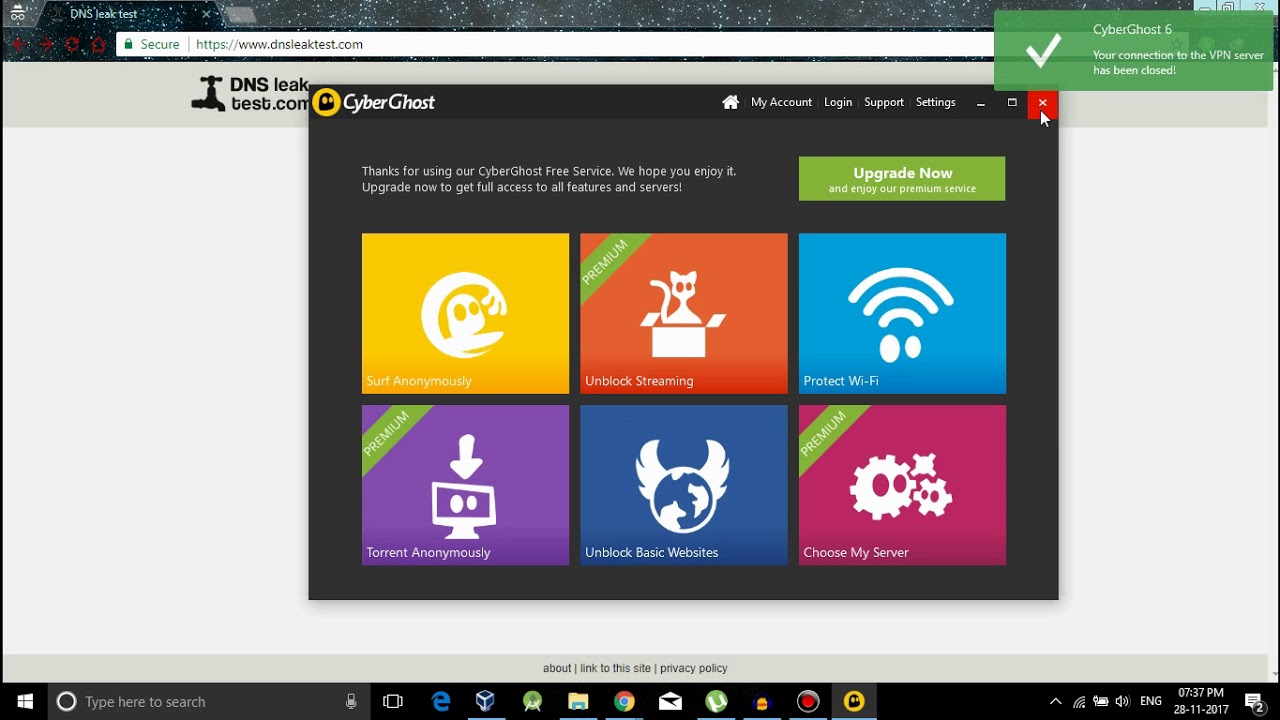1280x720 pixels.
Task: Open the network Wi-Fi tray icon
Action: click(1079, 702)
